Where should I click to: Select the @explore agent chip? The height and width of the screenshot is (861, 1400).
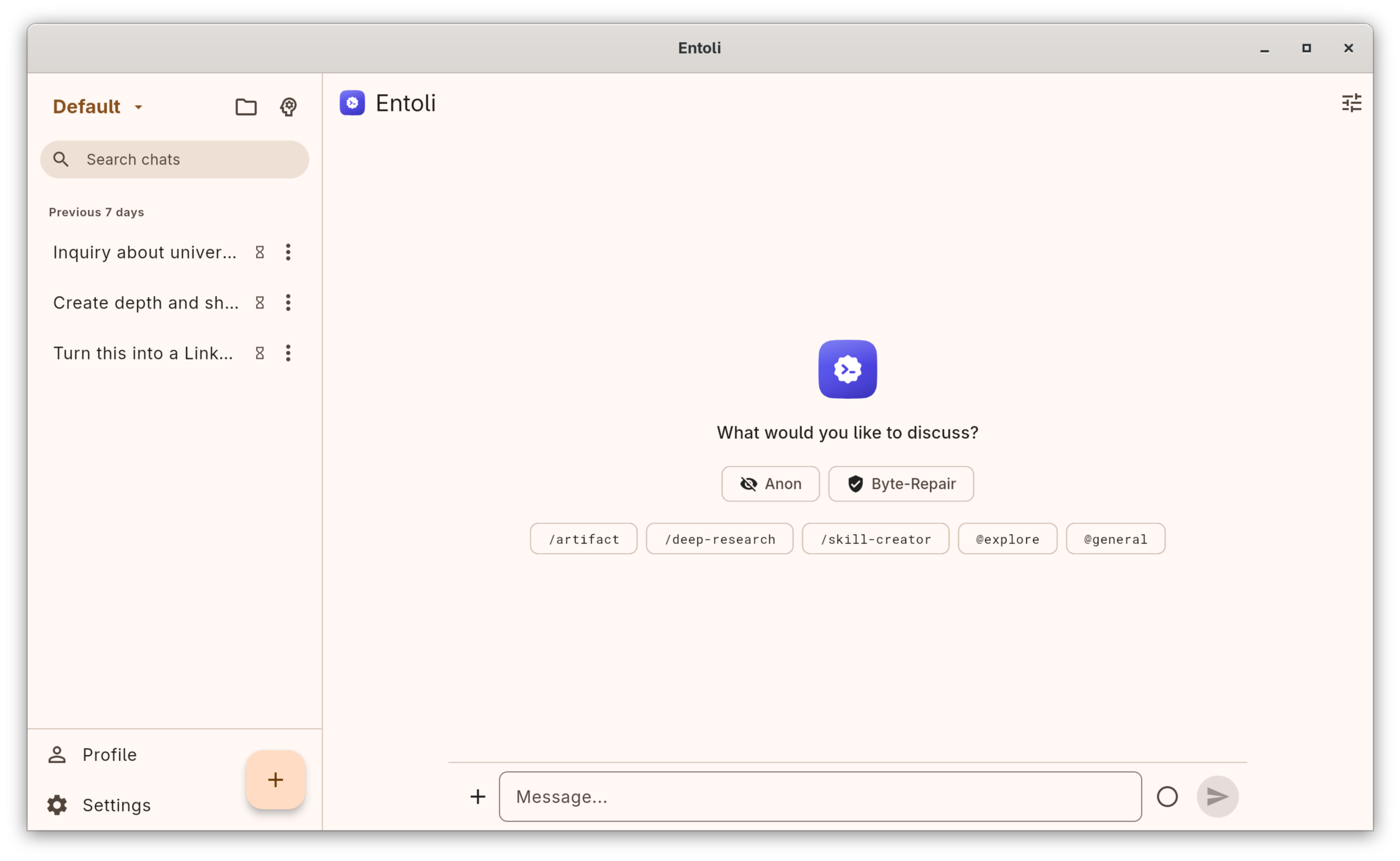click(1007, 539)
